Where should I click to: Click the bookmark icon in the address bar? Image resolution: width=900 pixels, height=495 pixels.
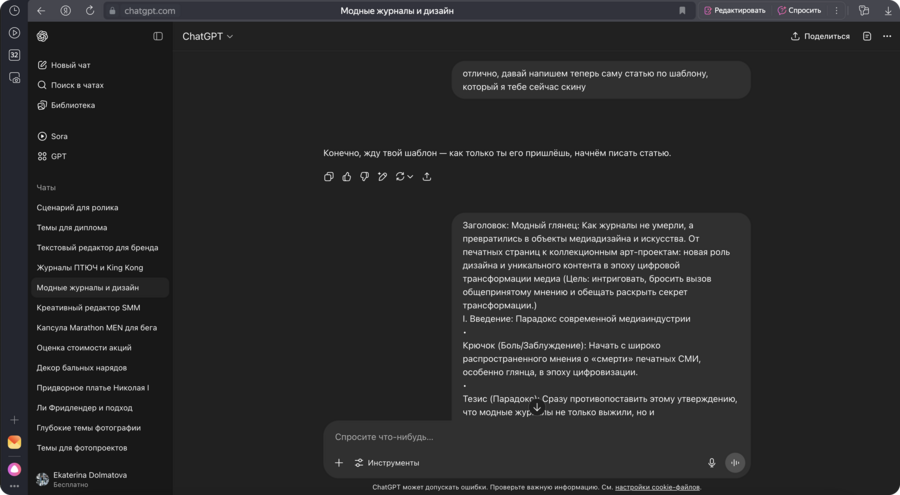tap(682, 11)
